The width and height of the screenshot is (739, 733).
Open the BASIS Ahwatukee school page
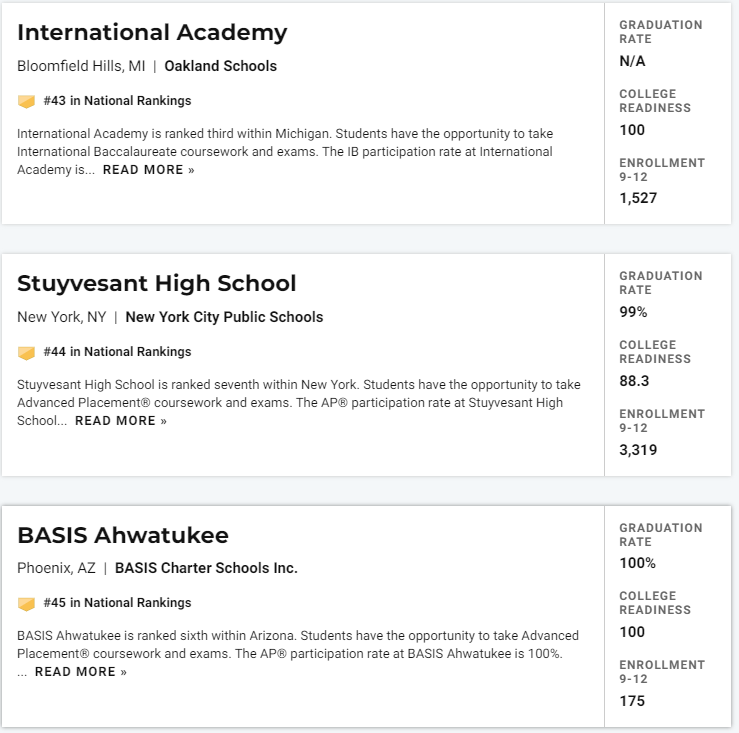pos(123,535)
